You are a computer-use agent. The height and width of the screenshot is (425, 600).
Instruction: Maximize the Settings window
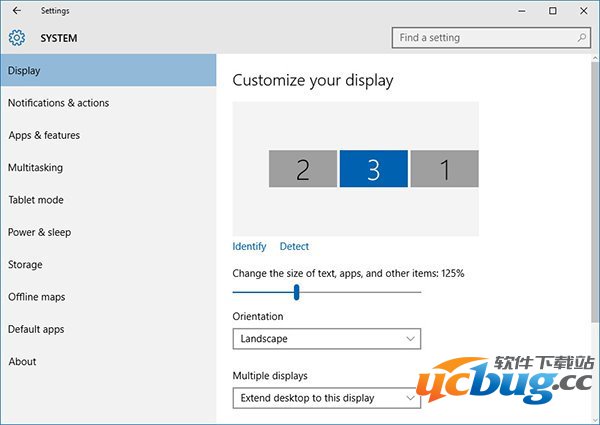click(x=552, y=11)
